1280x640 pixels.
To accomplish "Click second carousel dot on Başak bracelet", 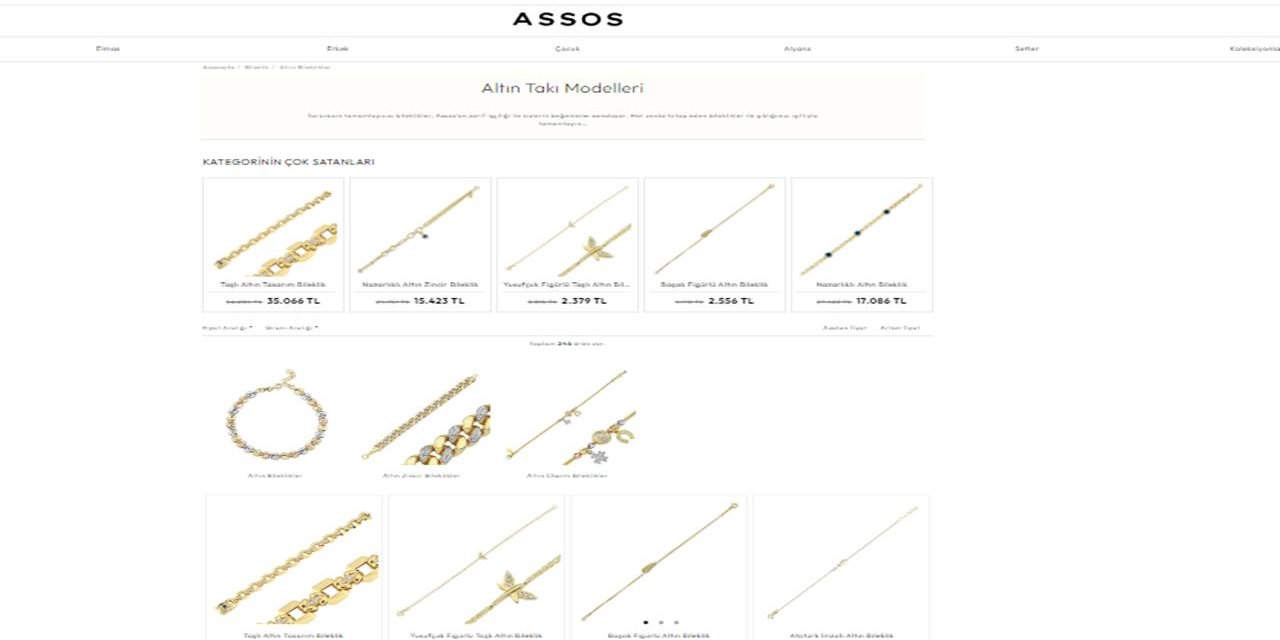I will point(660,622).
